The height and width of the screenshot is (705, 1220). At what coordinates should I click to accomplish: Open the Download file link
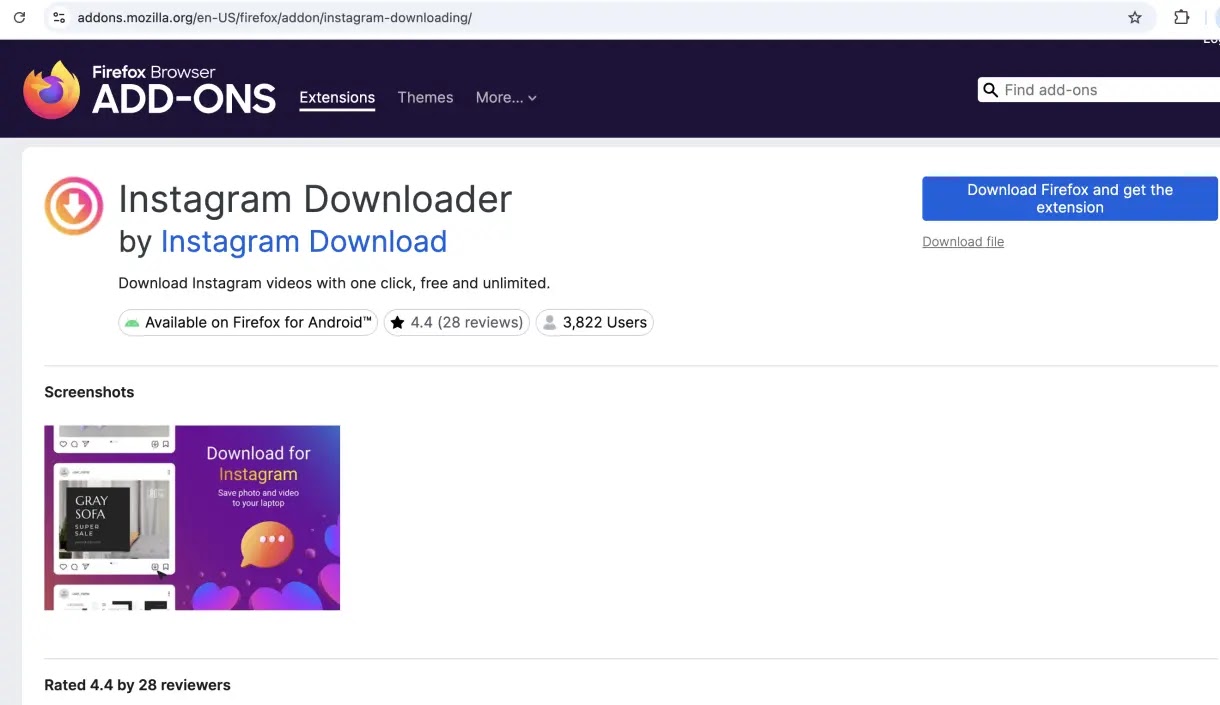pos(962,241)
